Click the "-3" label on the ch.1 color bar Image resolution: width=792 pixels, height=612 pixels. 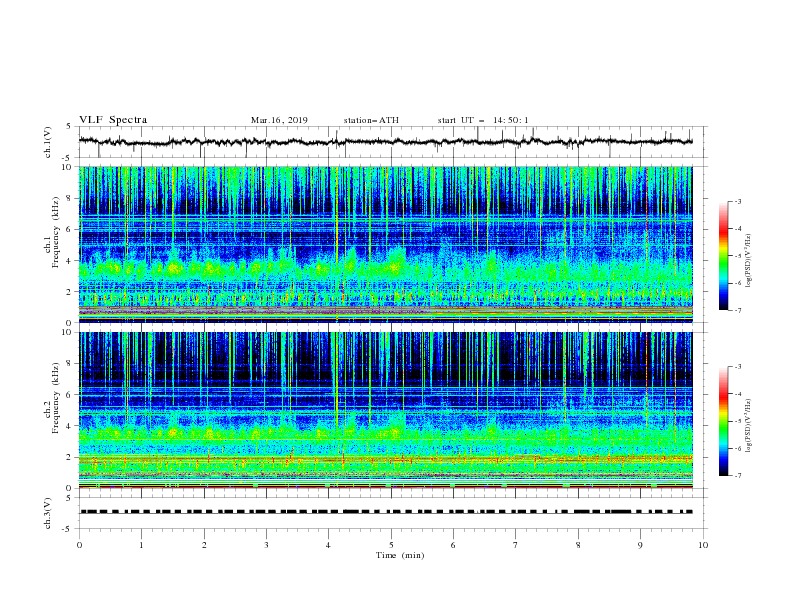[738, 201]
